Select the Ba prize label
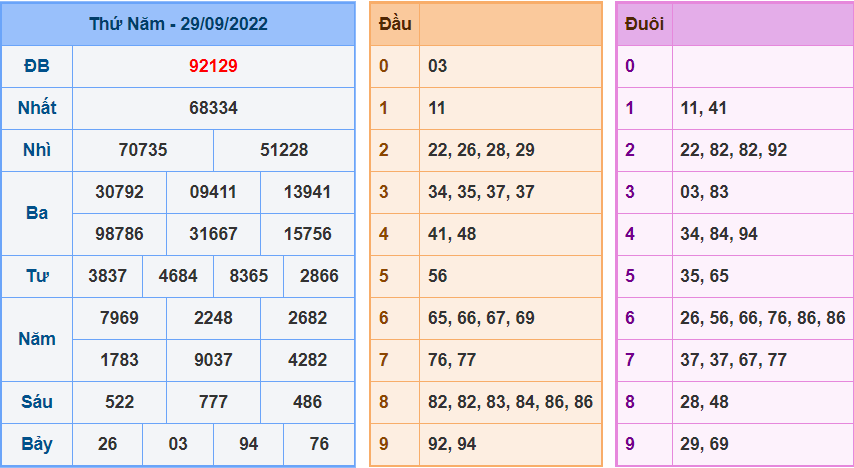 37,213
